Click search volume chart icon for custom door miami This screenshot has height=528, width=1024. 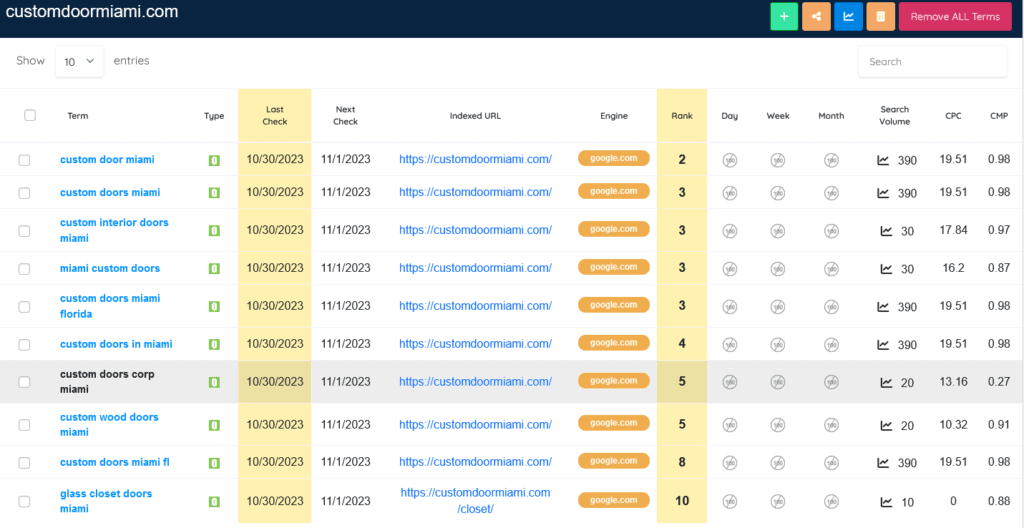[x=883, y=160]
